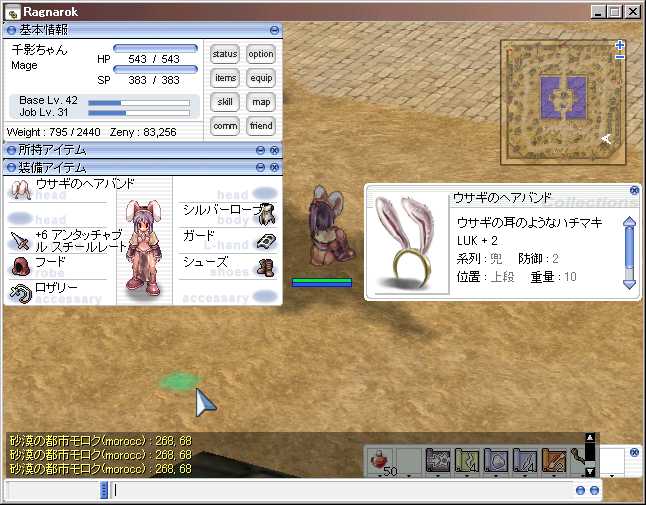
Task: Click the equip button
Action: (261, 78)
